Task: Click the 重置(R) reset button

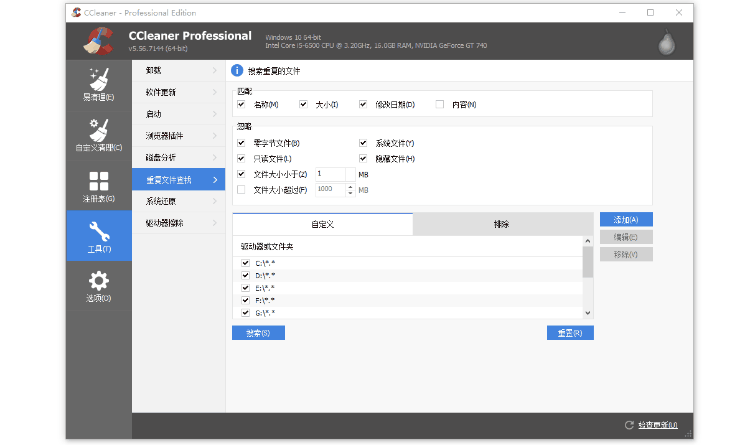Action: click(570, 333)
